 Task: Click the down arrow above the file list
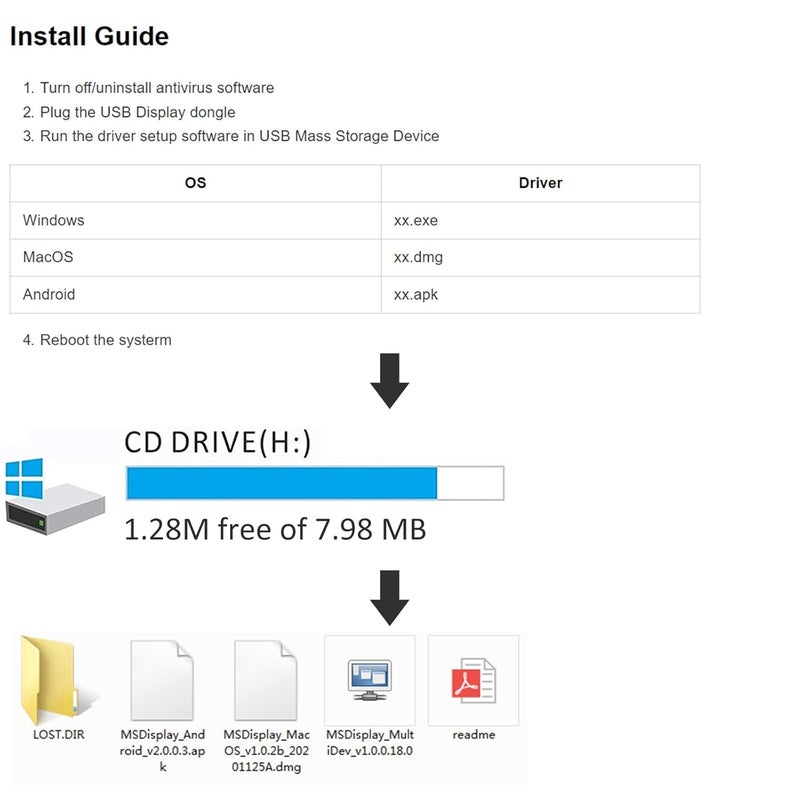coord(389,597)
